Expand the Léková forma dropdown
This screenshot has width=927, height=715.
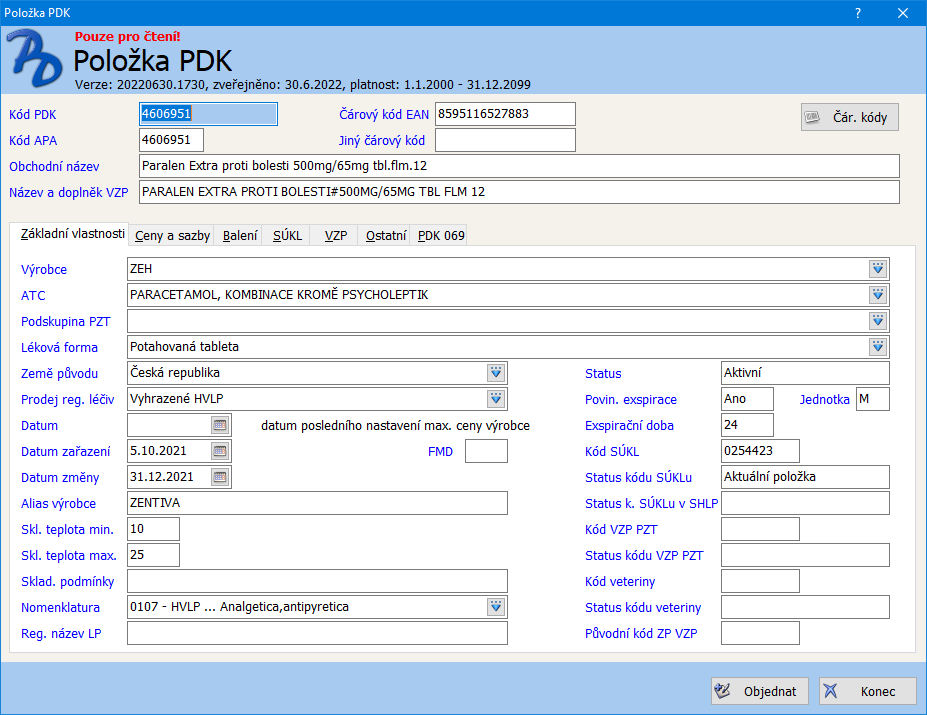[878, 347]
